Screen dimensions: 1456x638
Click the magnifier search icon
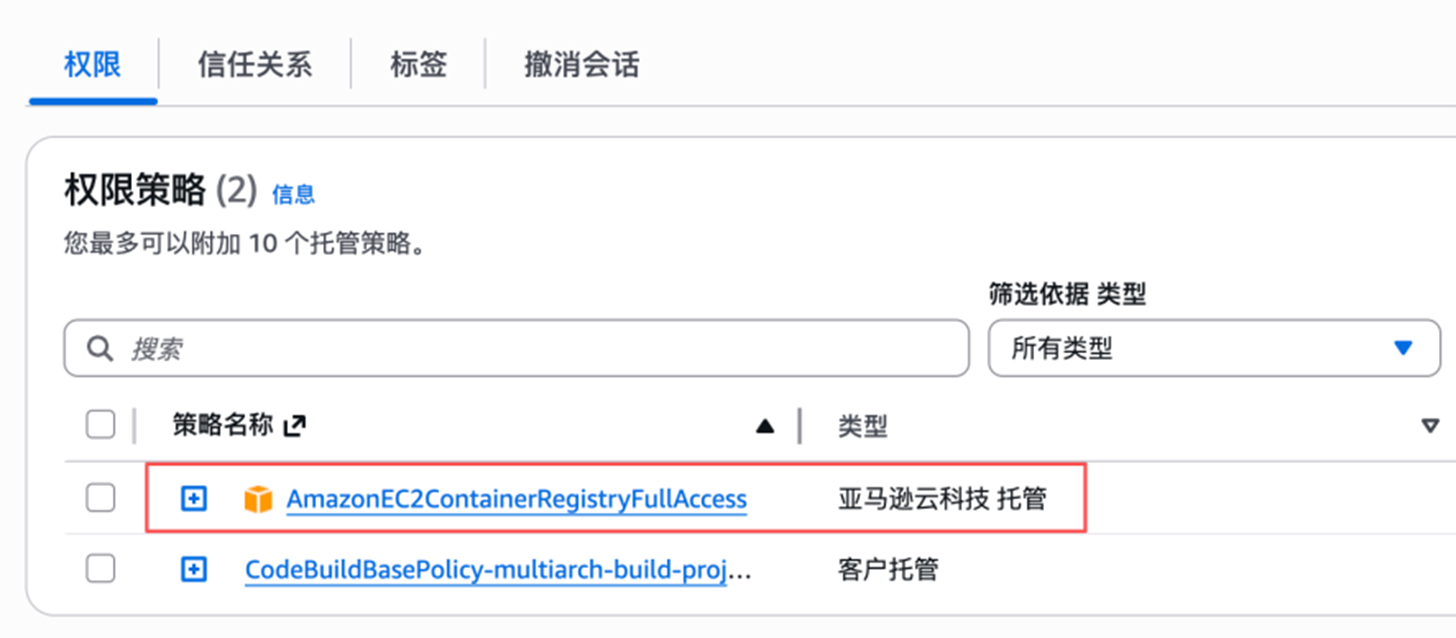99,348
